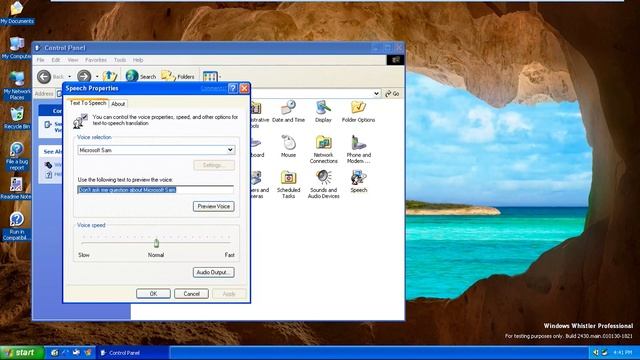Click the Forward arrow in Control Panel toolbar
The height and width of the screenshot is (360, 640).
[x=84, y=76]
